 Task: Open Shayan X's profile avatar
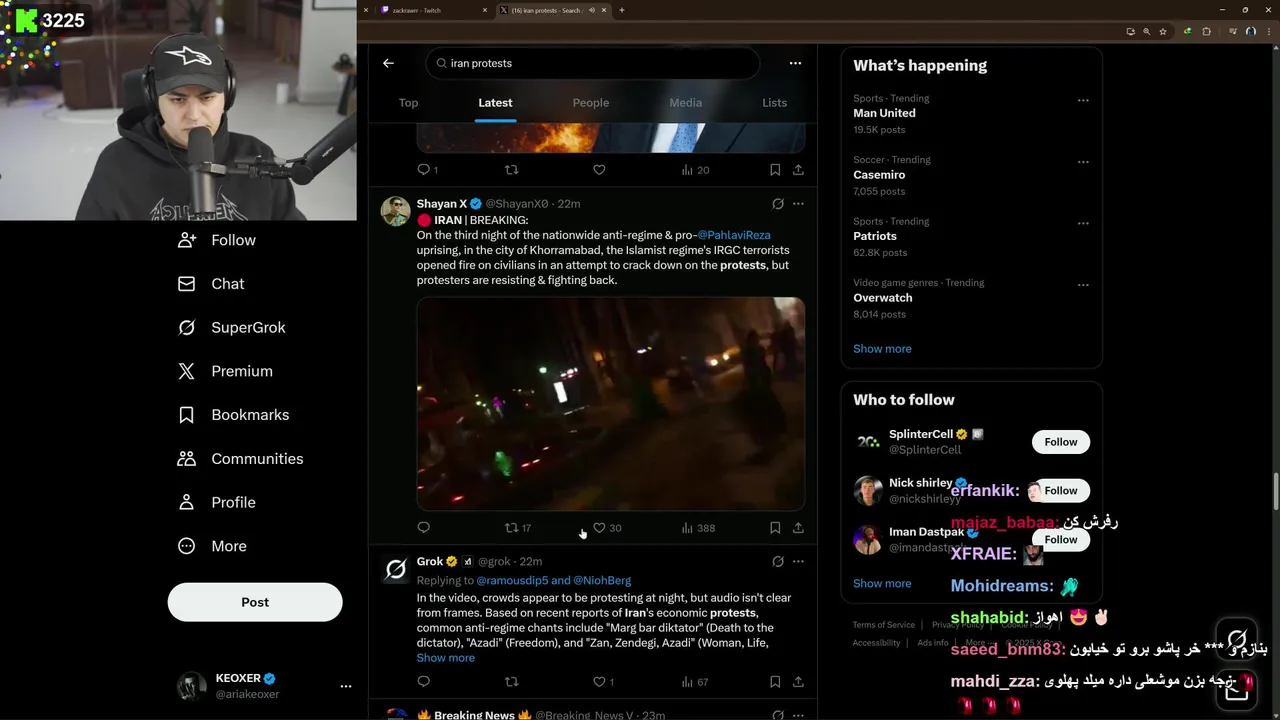coord(396,211)
